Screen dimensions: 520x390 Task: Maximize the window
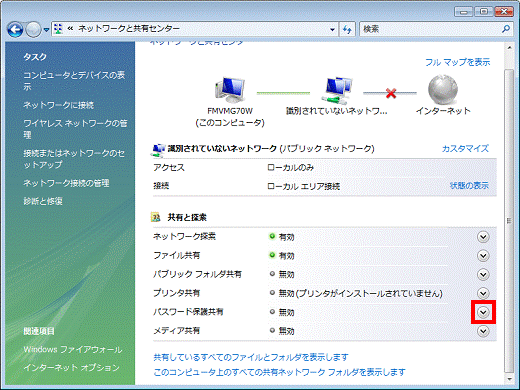[x=484, y=12]
